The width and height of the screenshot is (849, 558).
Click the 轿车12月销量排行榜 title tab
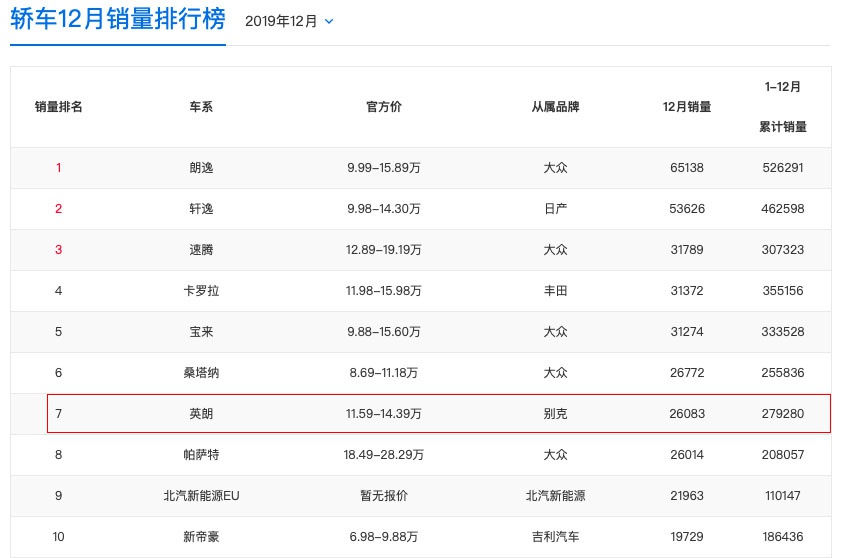(117, 19)
